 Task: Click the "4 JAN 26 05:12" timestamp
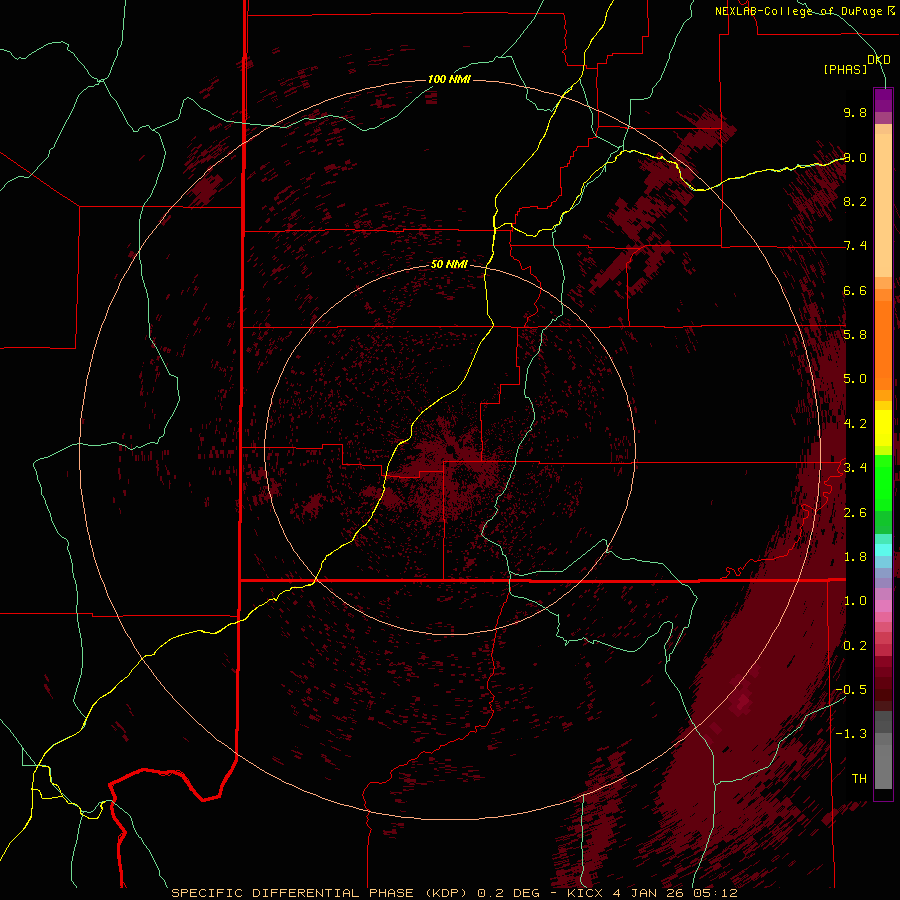point(674,893)
